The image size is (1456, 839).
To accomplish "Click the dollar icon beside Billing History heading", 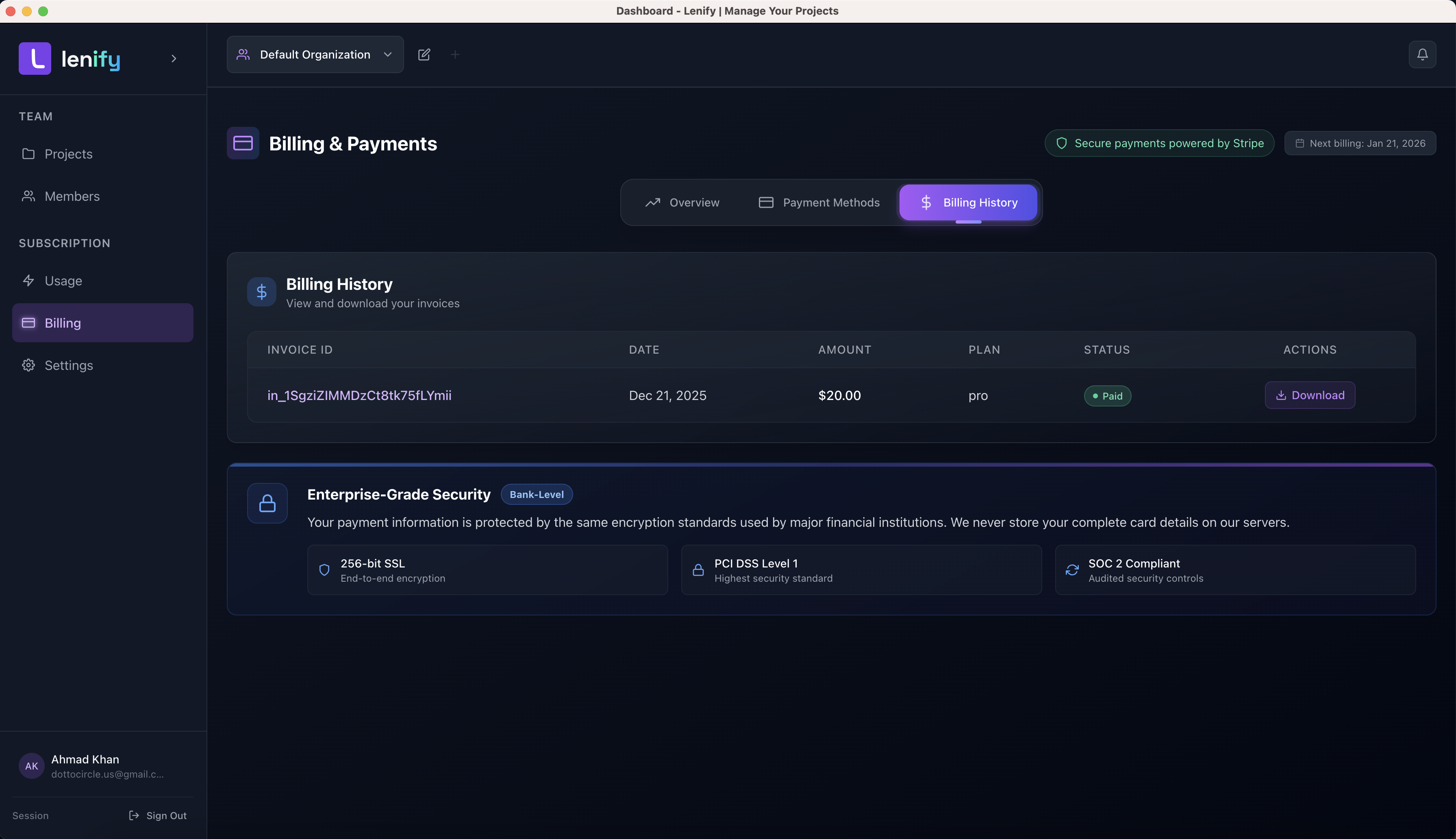I will 262,292.
